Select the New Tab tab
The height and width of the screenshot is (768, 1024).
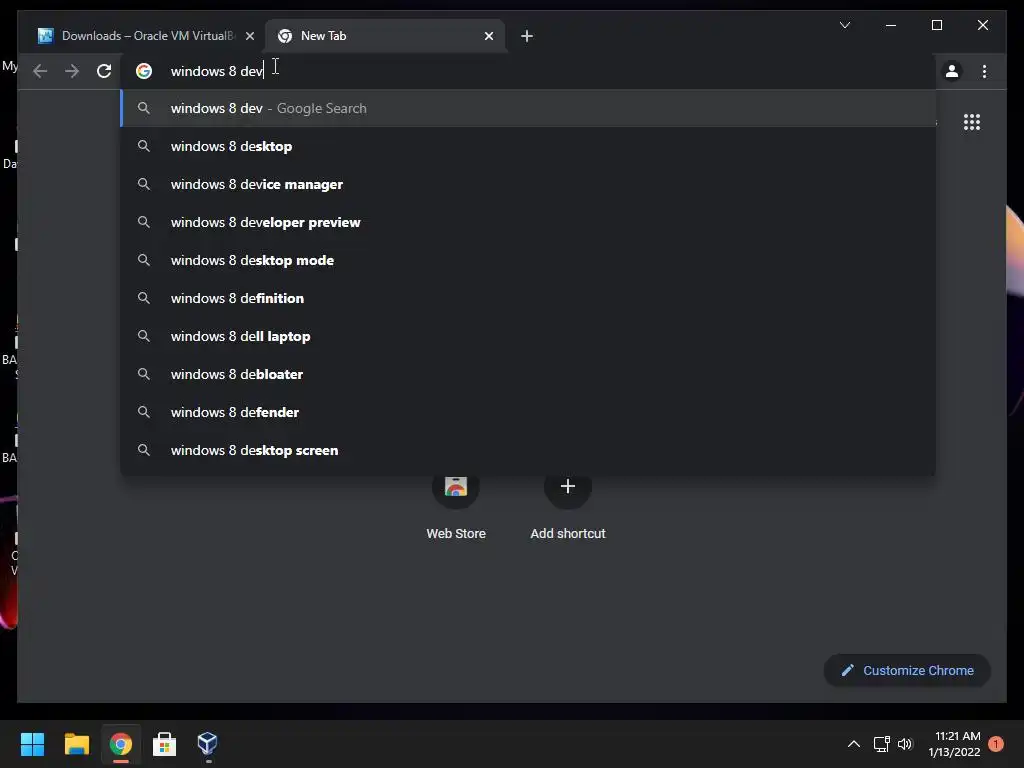(x=384, y=36)
